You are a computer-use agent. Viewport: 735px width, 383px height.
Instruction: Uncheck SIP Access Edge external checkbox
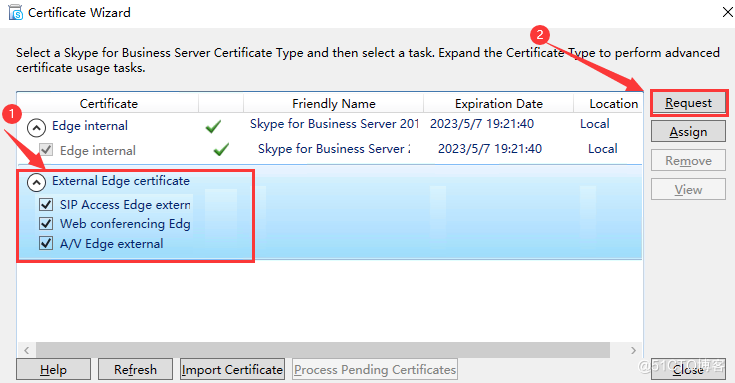pos(45,204)
